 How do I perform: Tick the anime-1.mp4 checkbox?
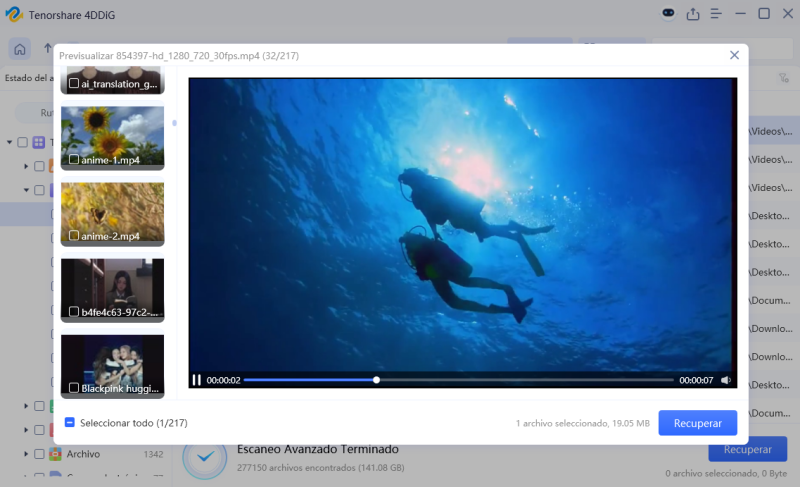pos(74,160)
